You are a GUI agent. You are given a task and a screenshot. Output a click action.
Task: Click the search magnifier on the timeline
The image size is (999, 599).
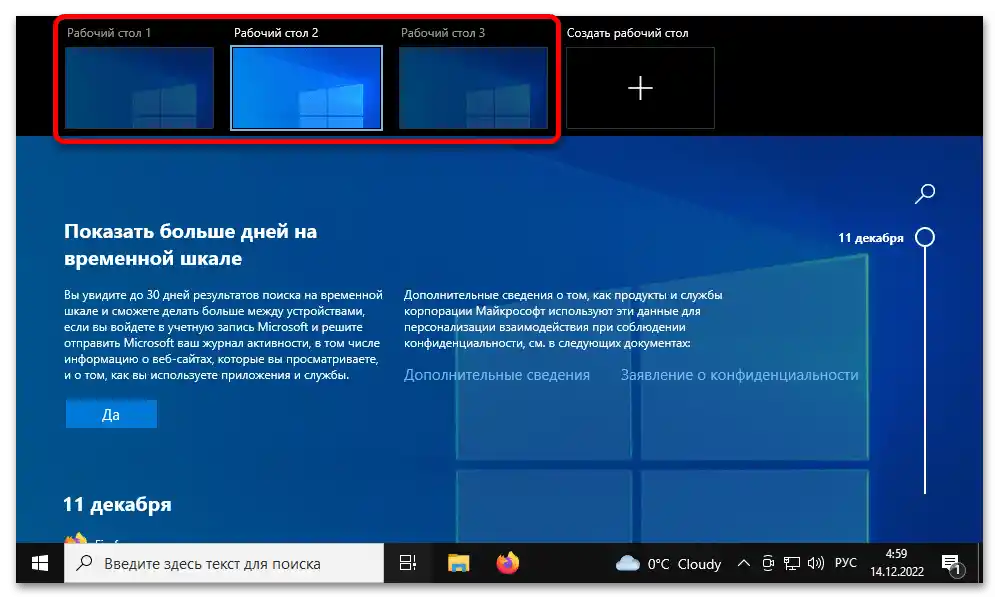click(925, 192)
